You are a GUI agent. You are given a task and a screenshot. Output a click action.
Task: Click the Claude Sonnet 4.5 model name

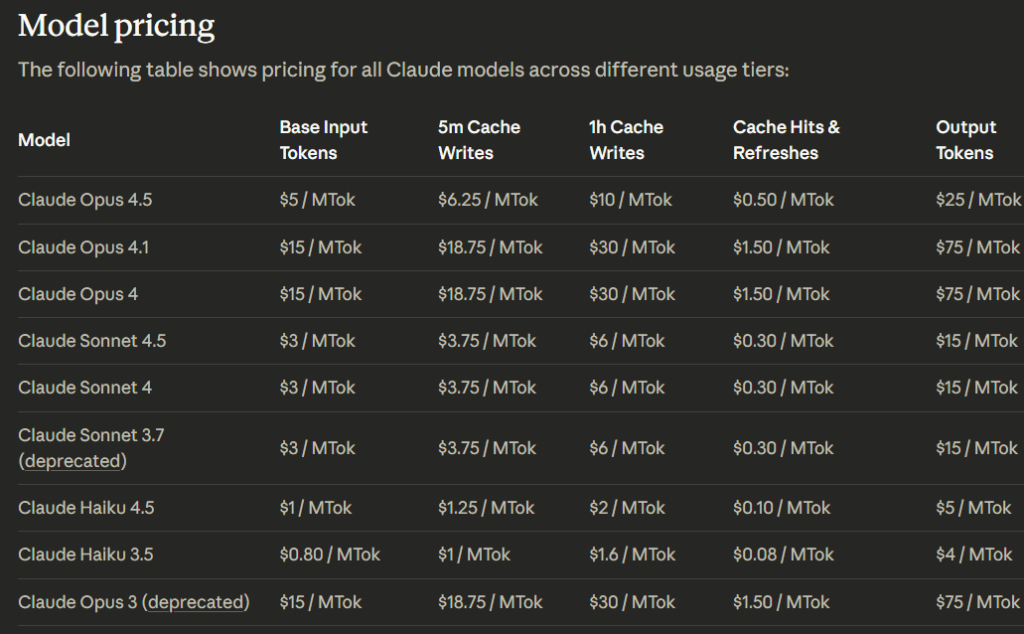[92, 341]
